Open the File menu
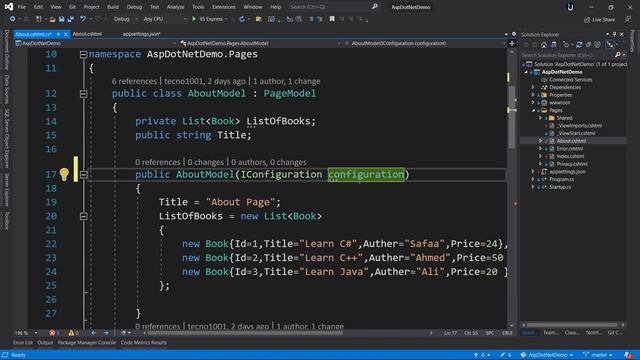 coord(22,7)
